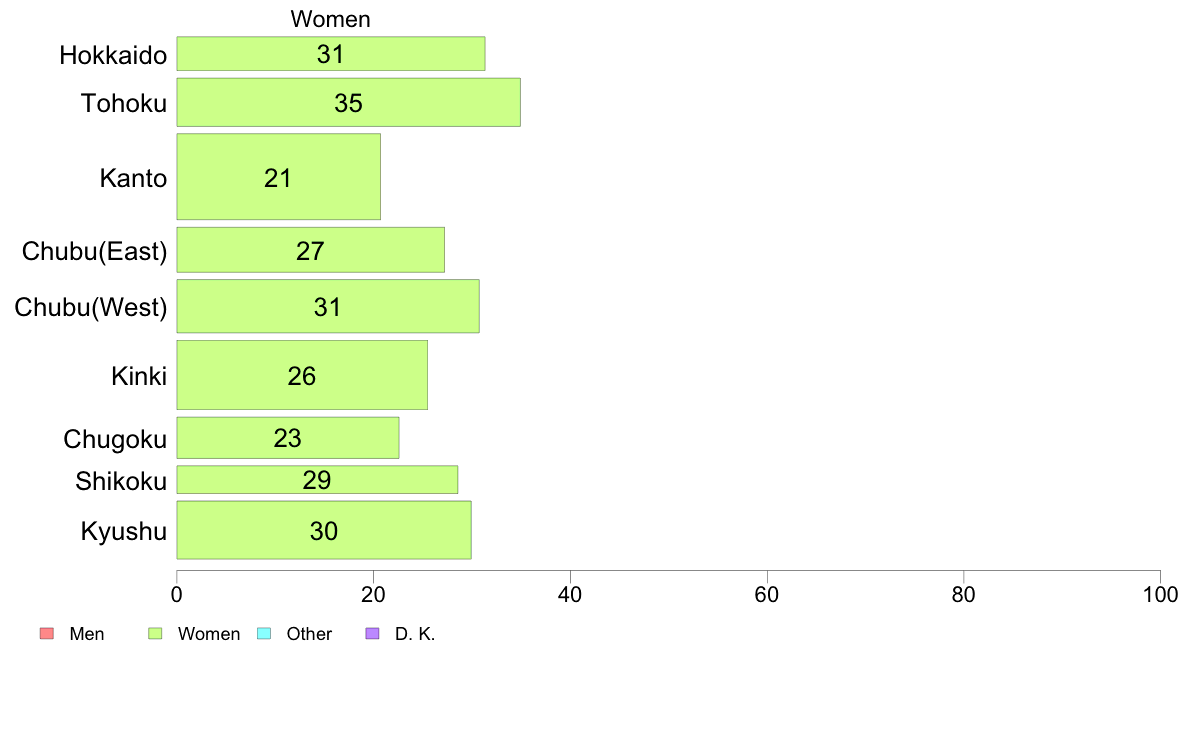Image resolution: width=1188 pixels, height=736 pixels.
Task: Click the Chubu(East) bar showing 27
Action: pos(311,250)
